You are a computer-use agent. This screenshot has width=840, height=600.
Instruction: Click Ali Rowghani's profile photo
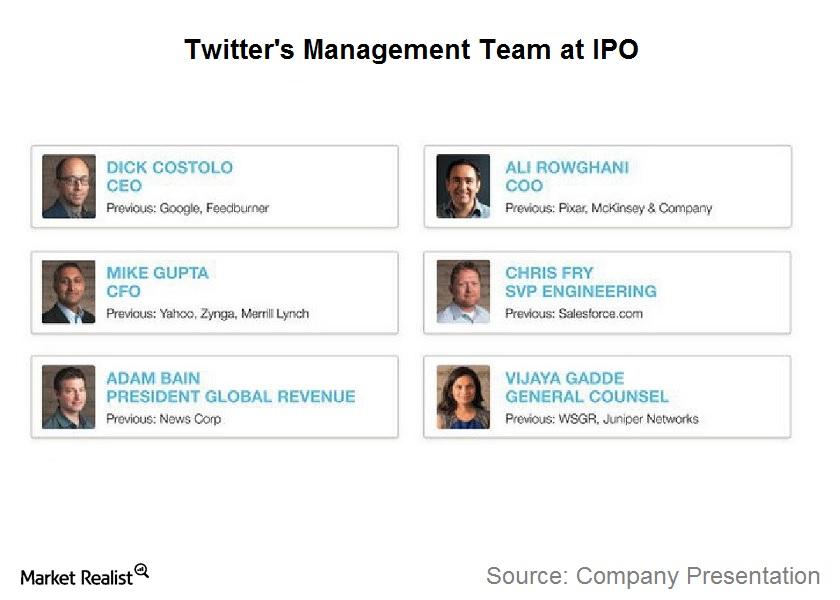pyautogui.click(x=463, y=186)
